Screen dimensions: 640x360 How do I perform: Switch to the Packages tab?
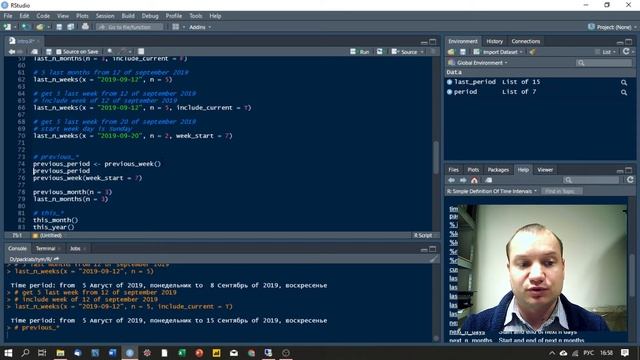[498, 170]
